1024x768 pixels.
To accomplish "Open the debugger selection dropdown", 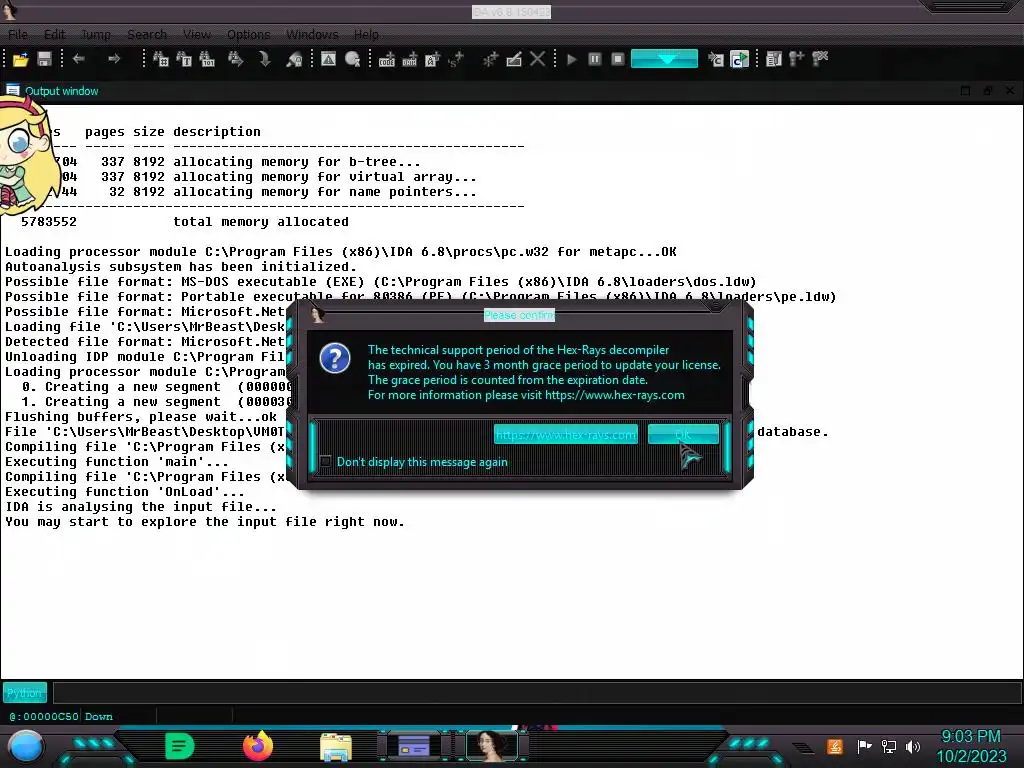I will pos(664,59).
